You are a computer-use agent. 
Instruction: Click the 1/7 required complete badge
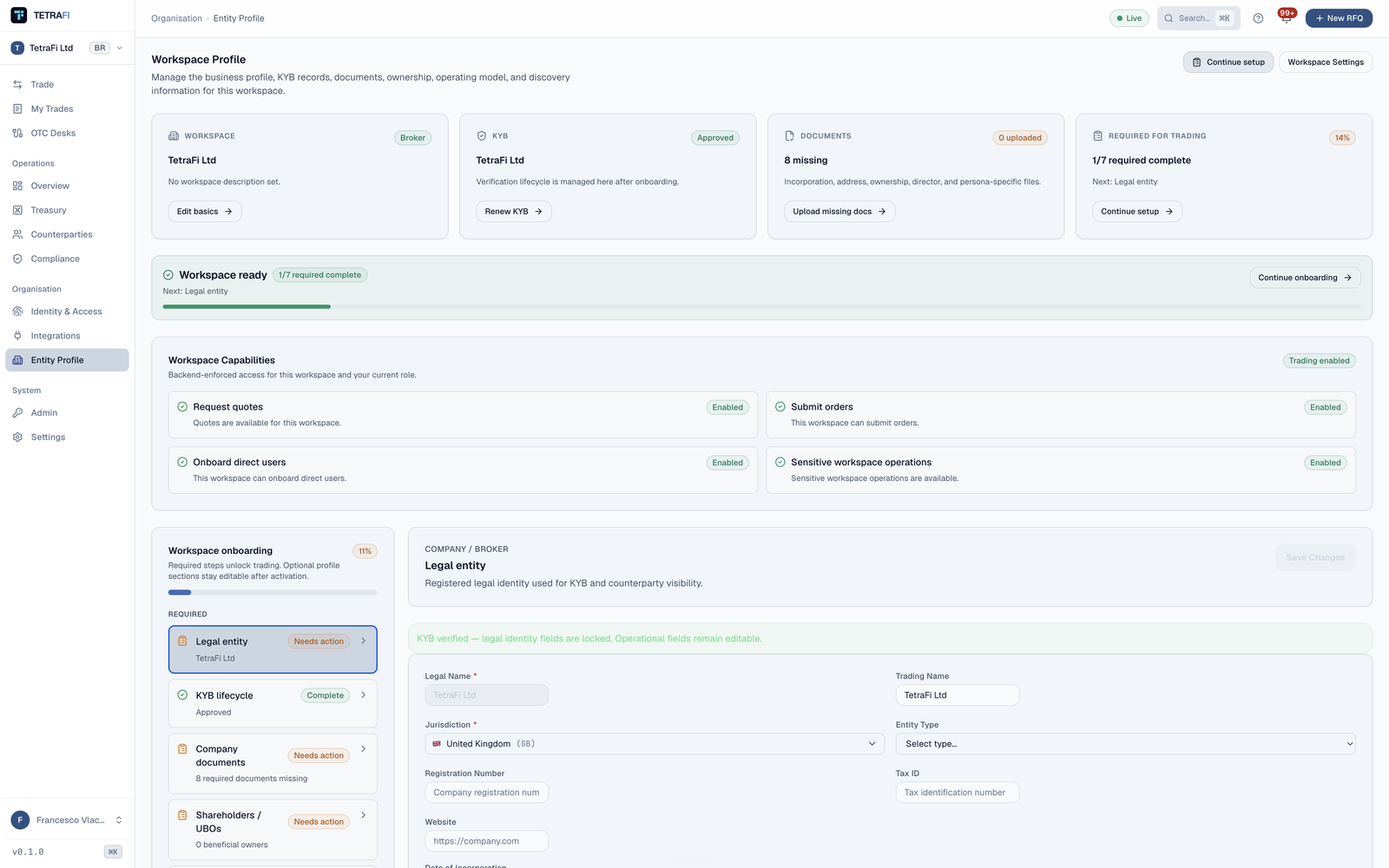(320, 275)
